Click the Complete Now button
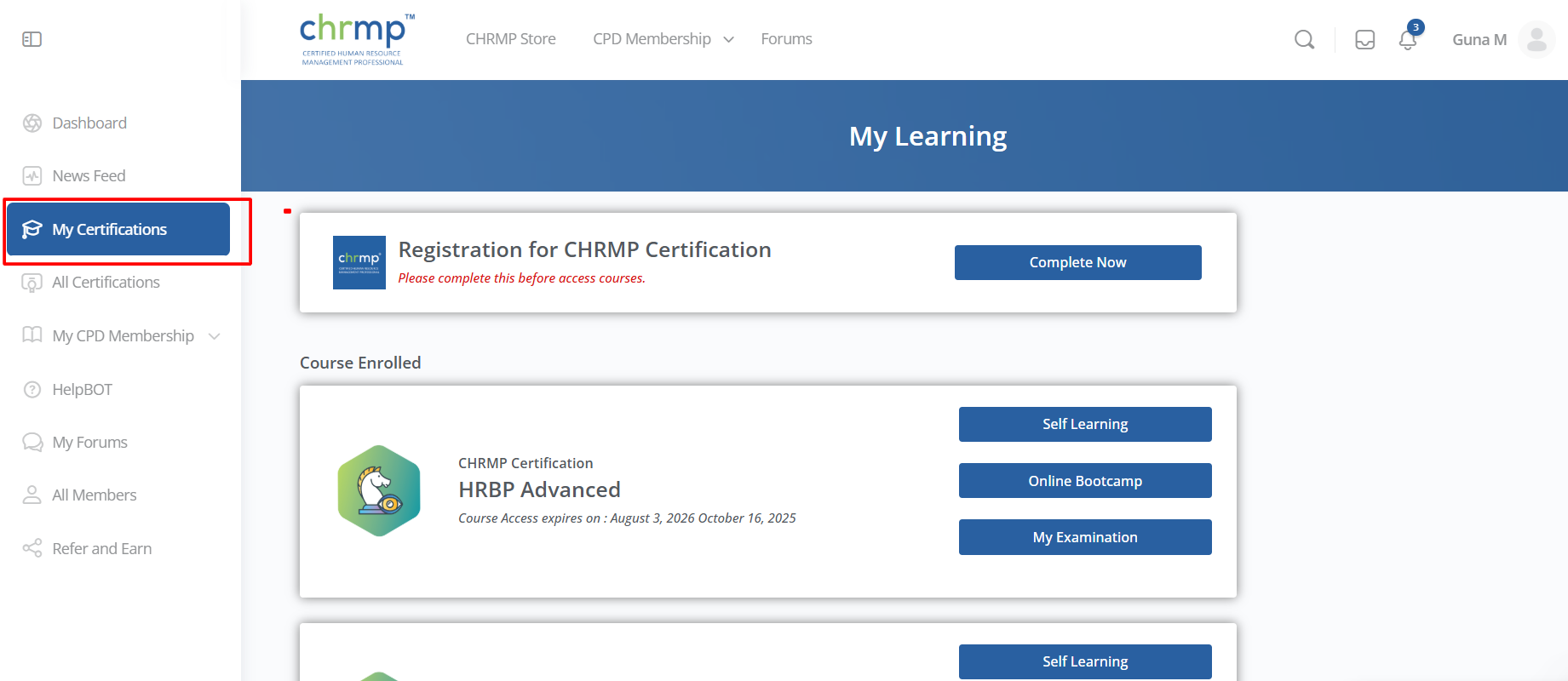 (1077, 262)
